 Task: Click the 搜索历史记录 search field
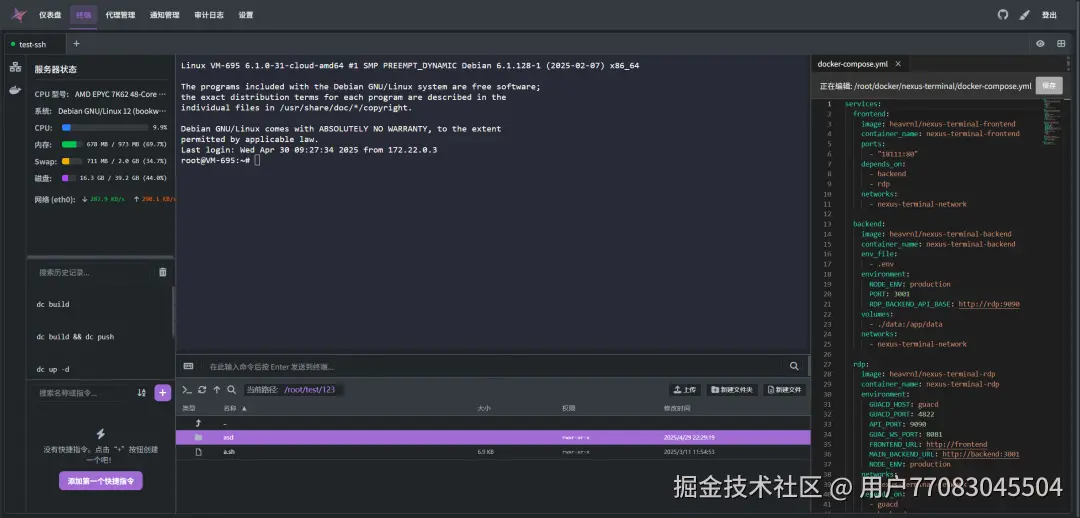tap(93, 273)
